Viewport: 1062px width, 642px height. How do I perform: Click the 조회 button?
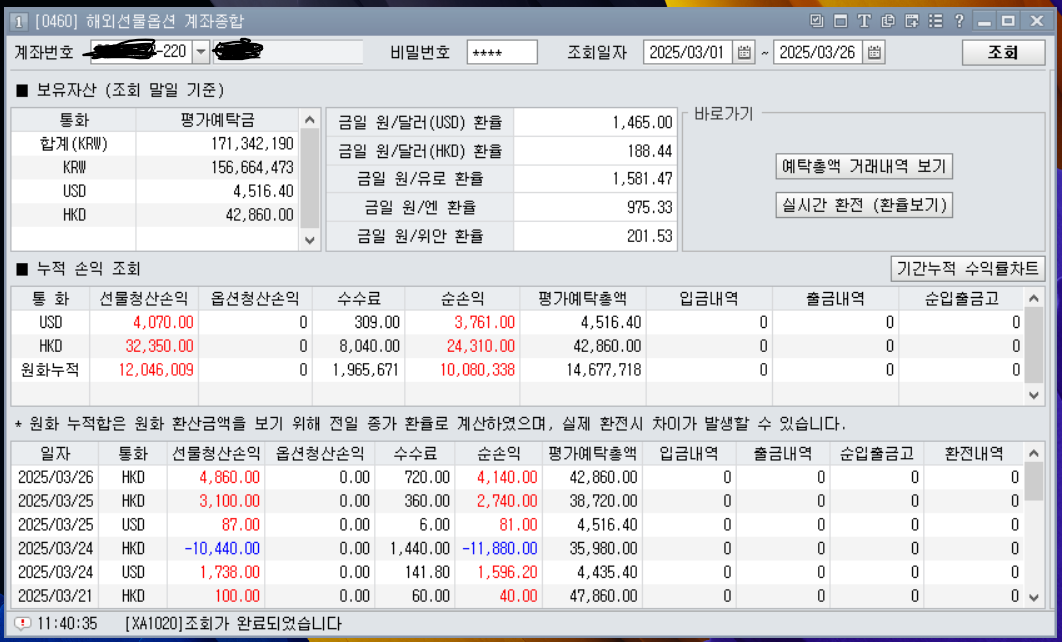[1003, 52]
